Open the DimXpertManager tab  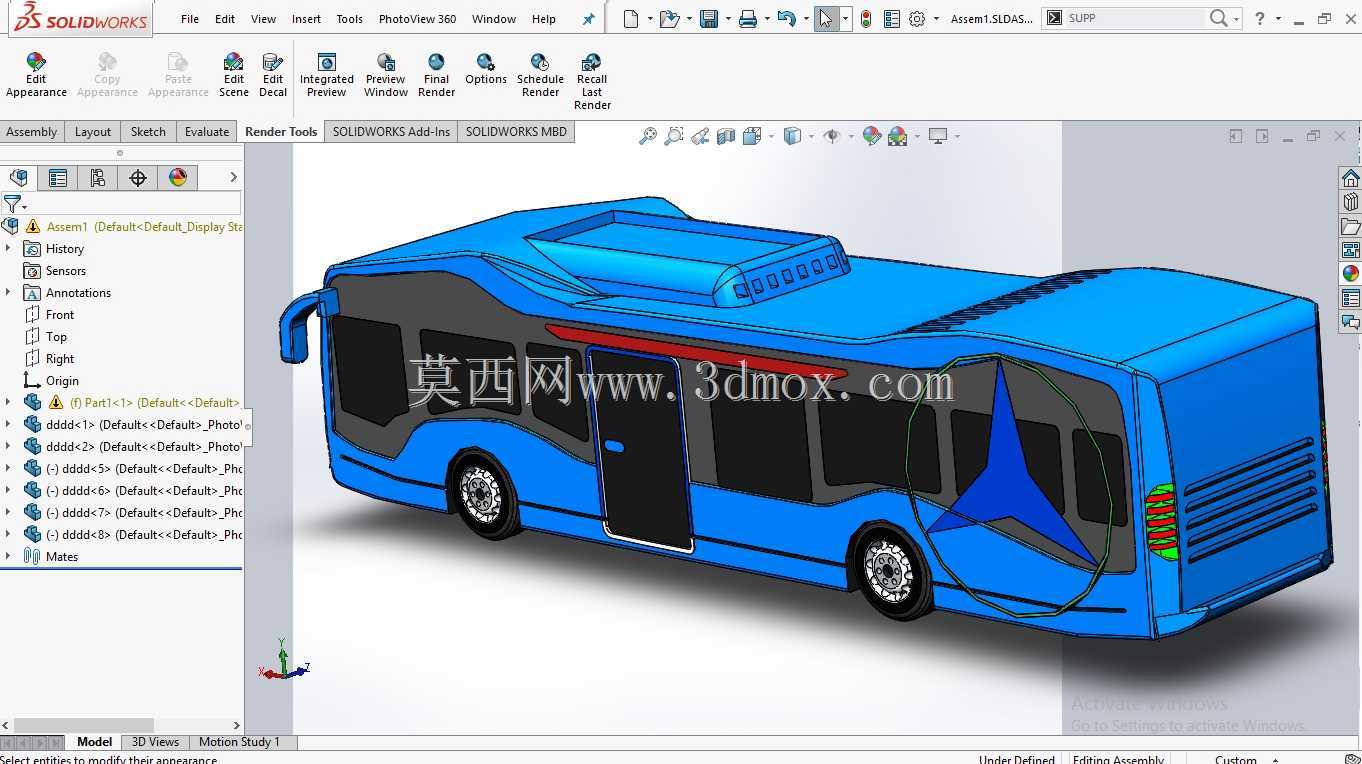[138, 178]
